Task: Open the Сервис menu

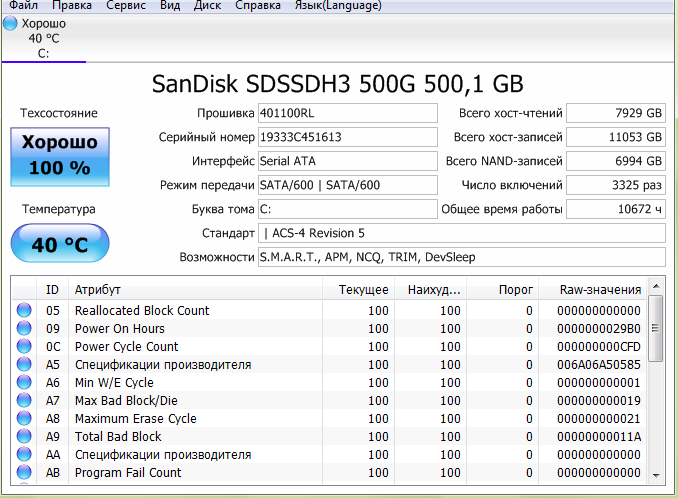Action: (x=125, y=6)
